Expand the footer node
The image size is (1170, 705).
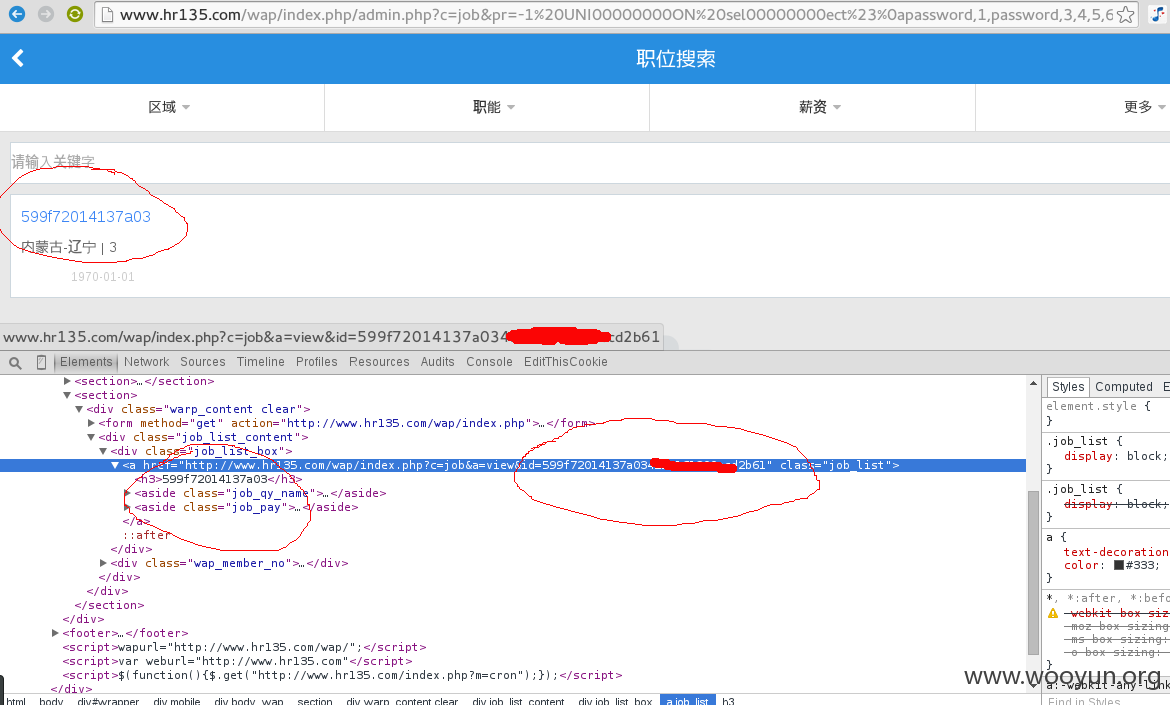click(55, 633)
